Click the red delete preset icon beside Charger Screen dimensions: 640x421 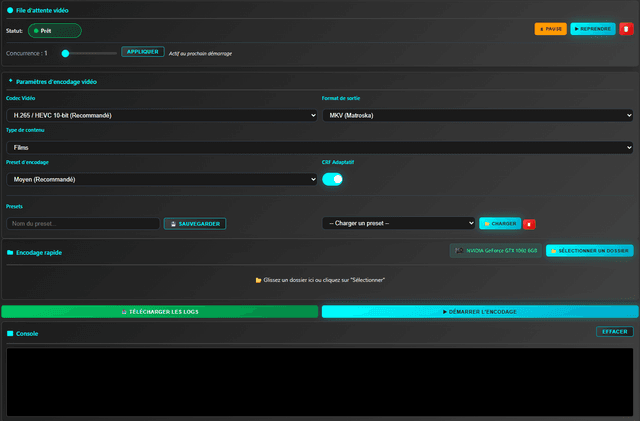point(529,224)
